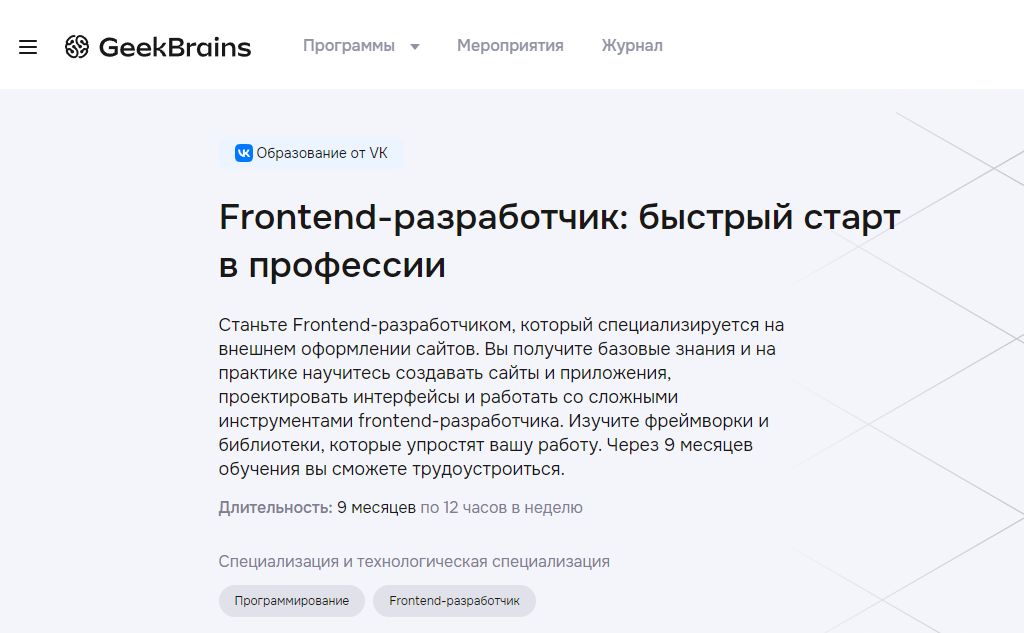
Task: Click the 9 месяцев duration value
Action: [x=376, y=508]
